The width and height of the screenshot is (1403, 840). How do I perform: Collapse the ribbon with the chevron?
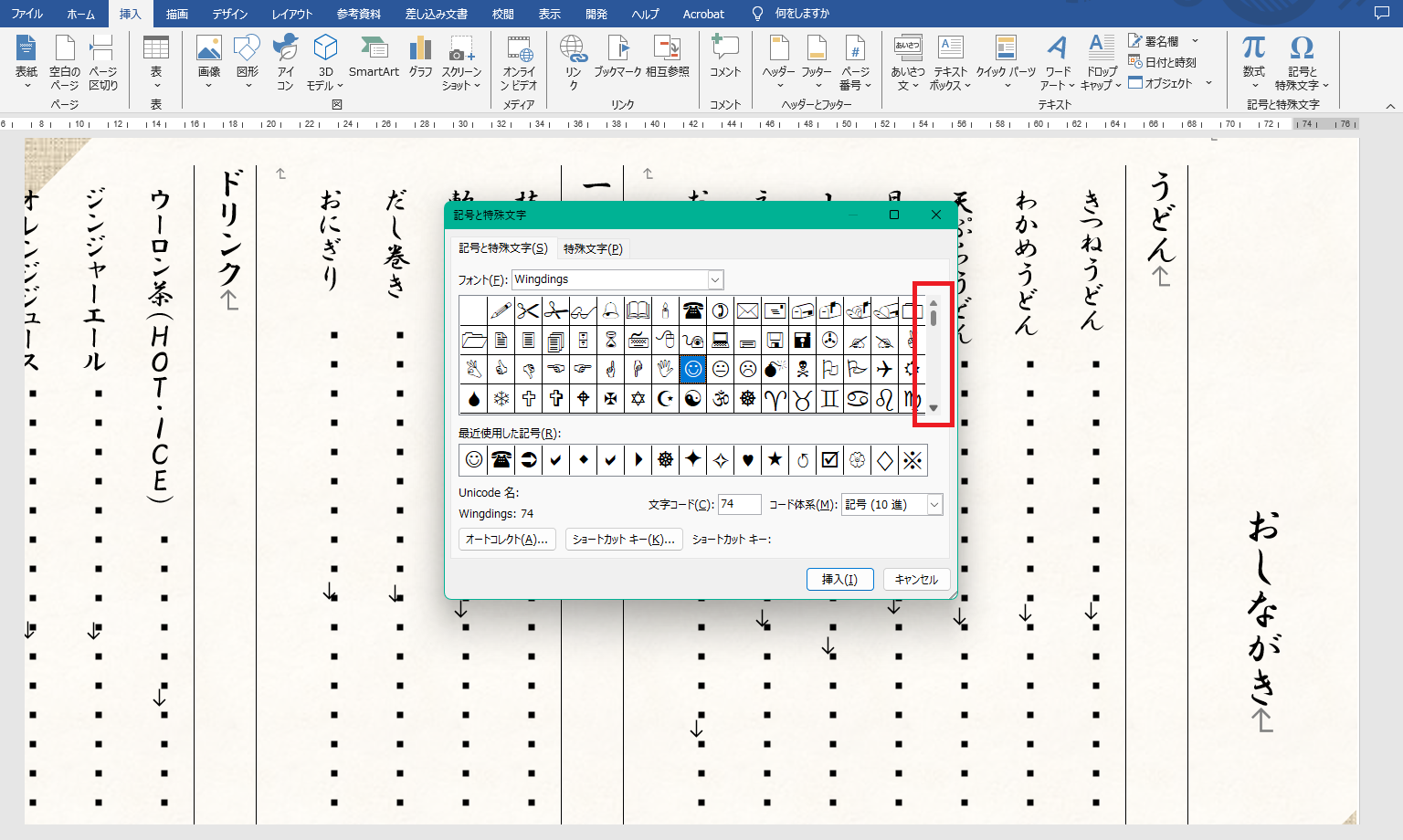pyautogui.click(x=1390, y=106)
